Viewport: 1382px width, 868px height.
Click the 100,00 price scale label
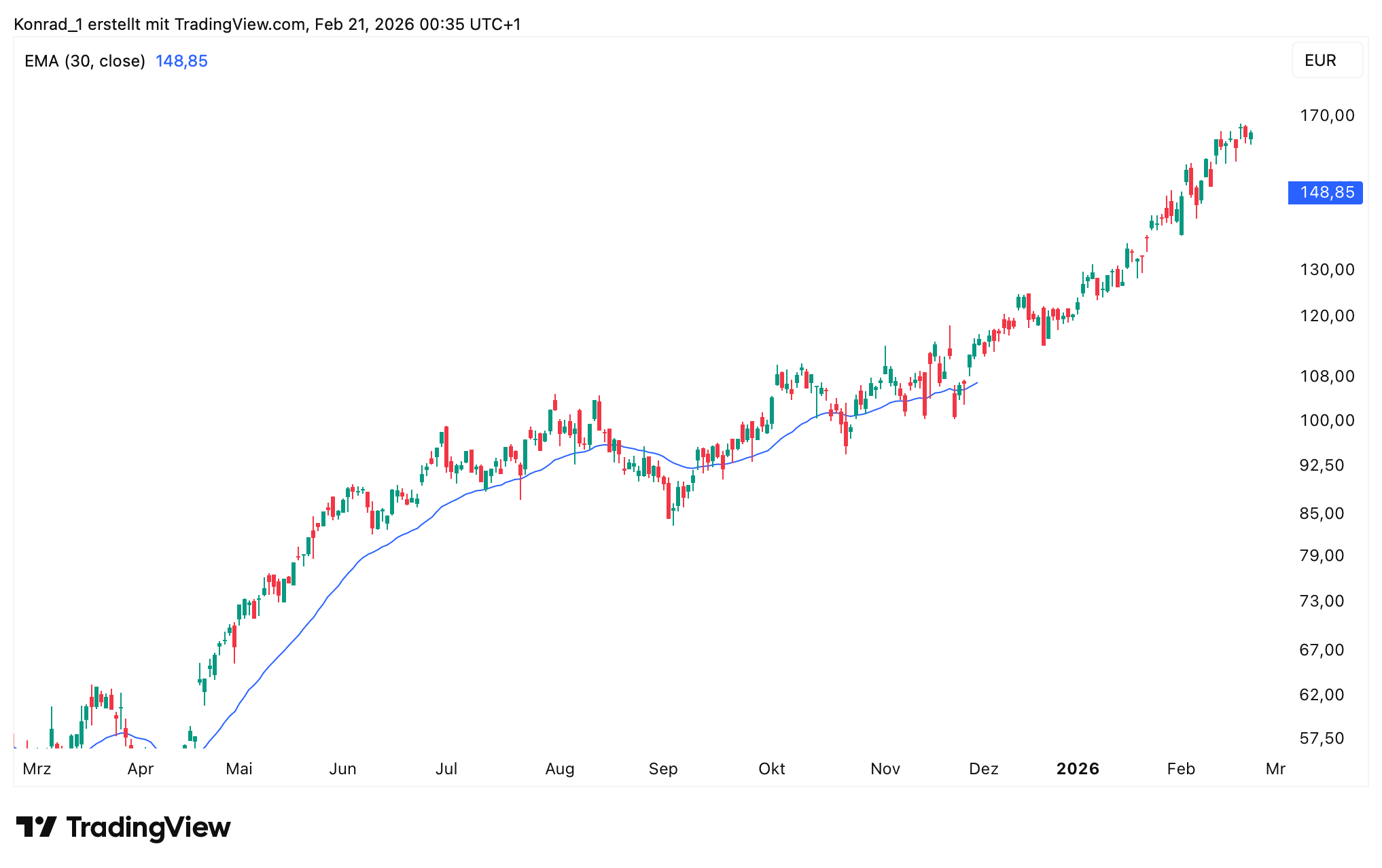pos(1327,420)
